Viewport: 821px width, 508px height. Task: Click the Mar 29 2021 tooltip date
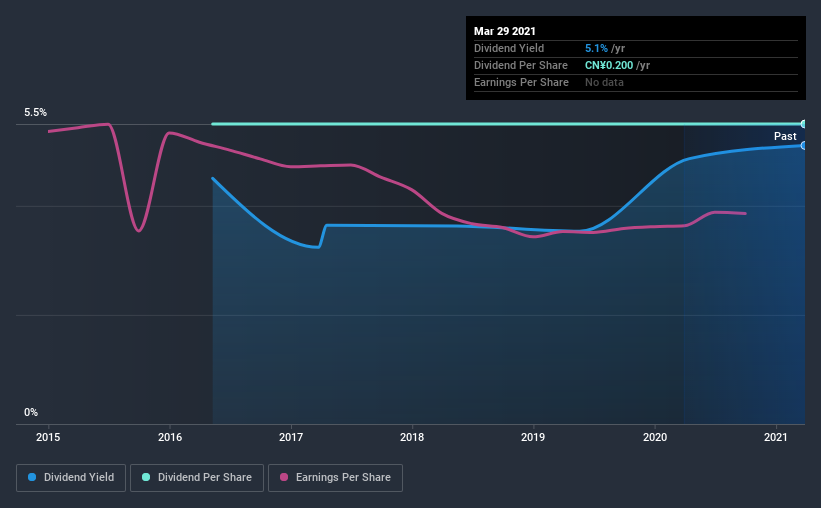coord(505,31)
